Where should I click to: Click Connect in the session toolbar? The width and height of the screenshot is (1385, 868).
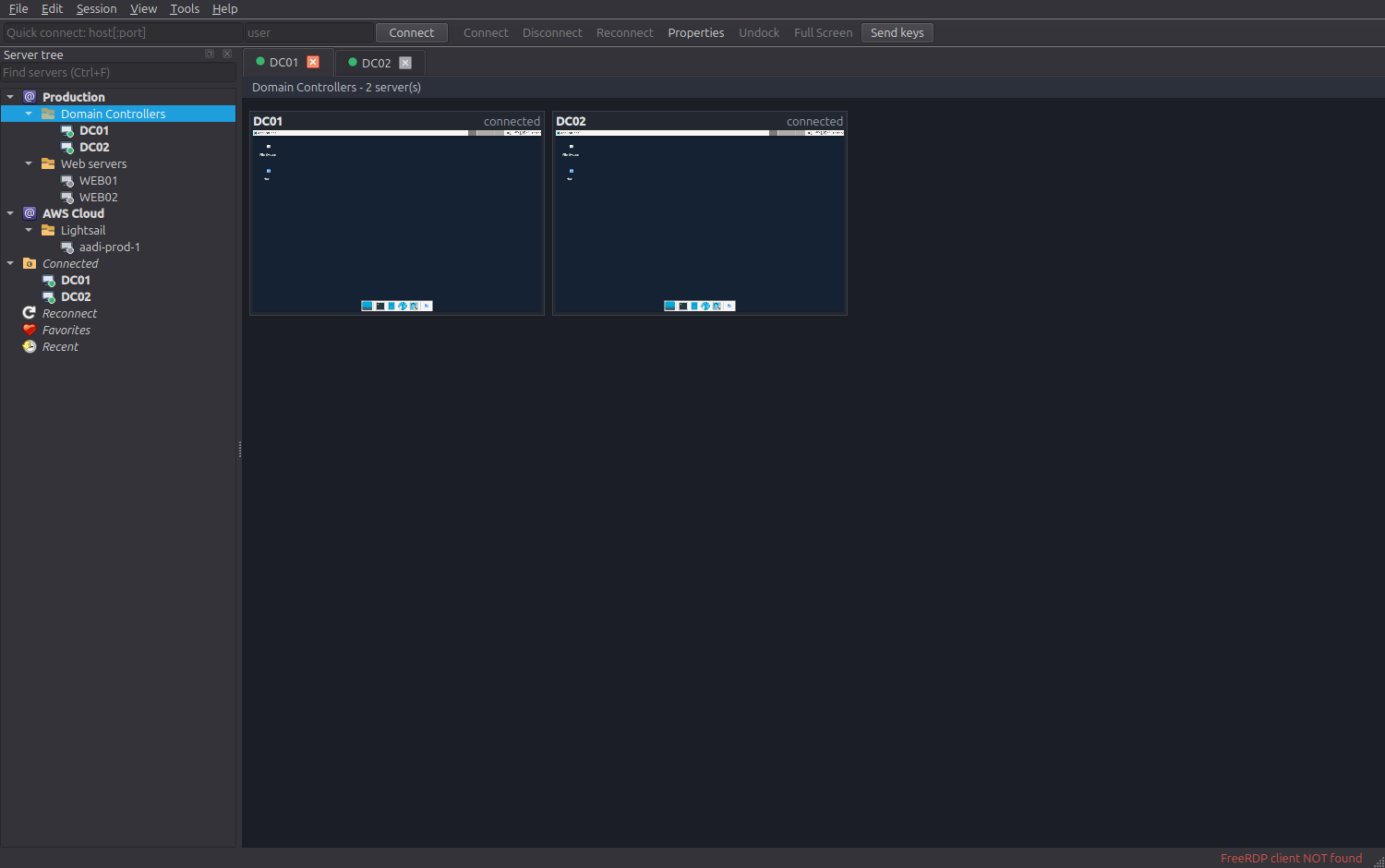tap(486, 32)
